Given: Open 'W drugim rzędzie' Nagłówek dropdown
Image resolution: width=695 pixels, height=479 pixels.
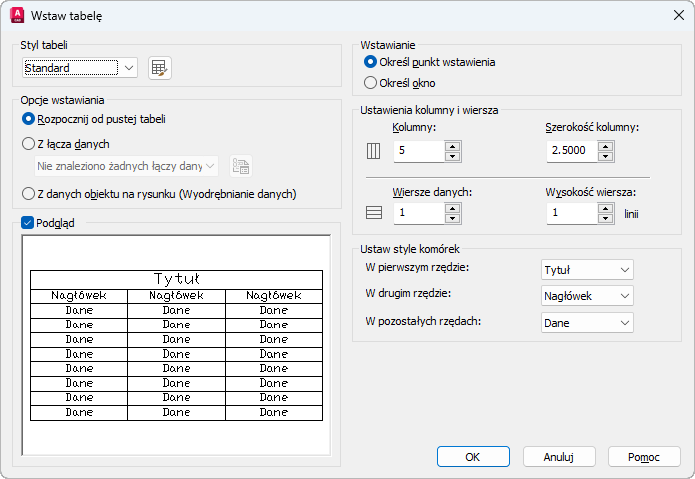Looking at the screenshot, I should coord(586,296).
